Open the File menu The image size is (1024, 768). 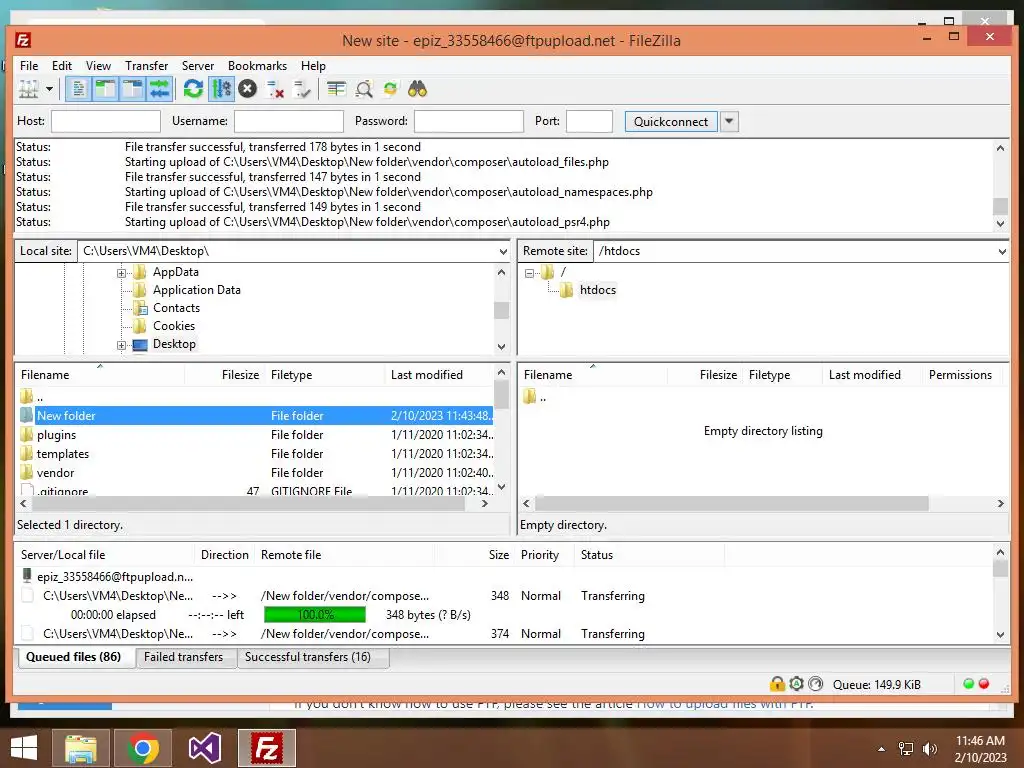coord(29,66)
